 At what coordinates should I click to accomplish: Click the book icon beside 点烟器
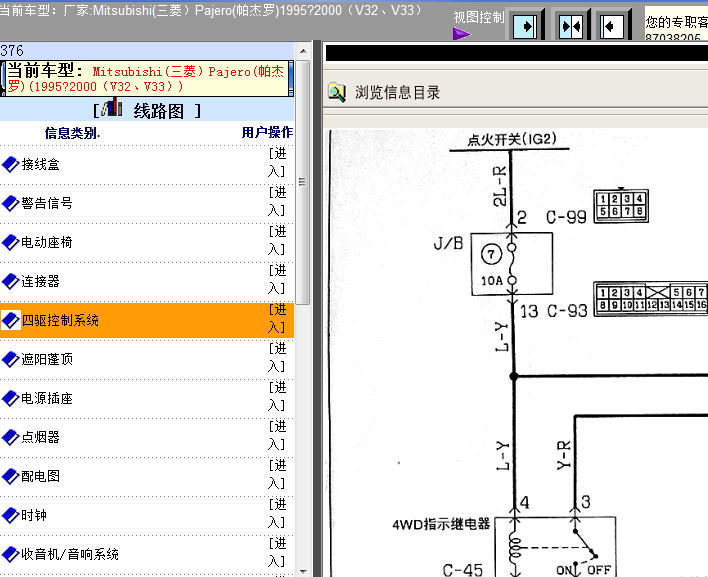(x=10, y=437)
